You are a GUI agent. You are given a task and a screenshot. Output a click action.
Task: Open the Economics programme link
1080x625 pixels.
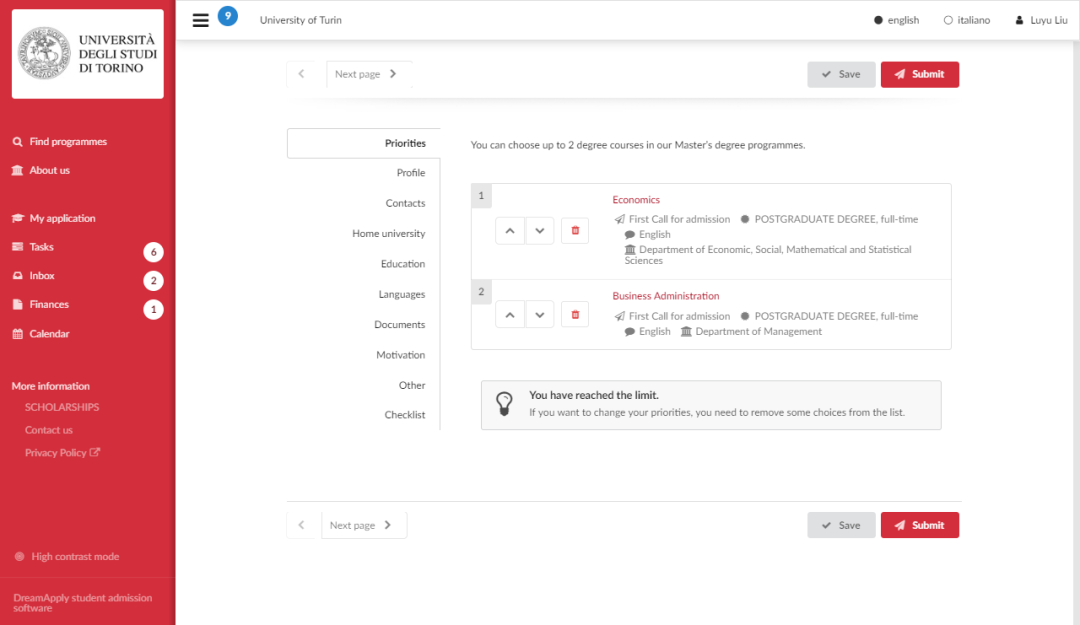(636, 200)
